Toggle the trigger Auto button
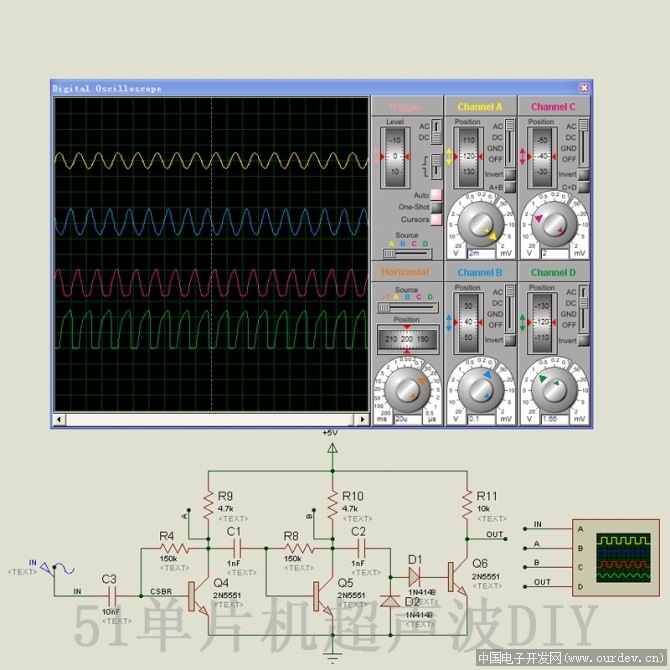 [x=436, y=195]
